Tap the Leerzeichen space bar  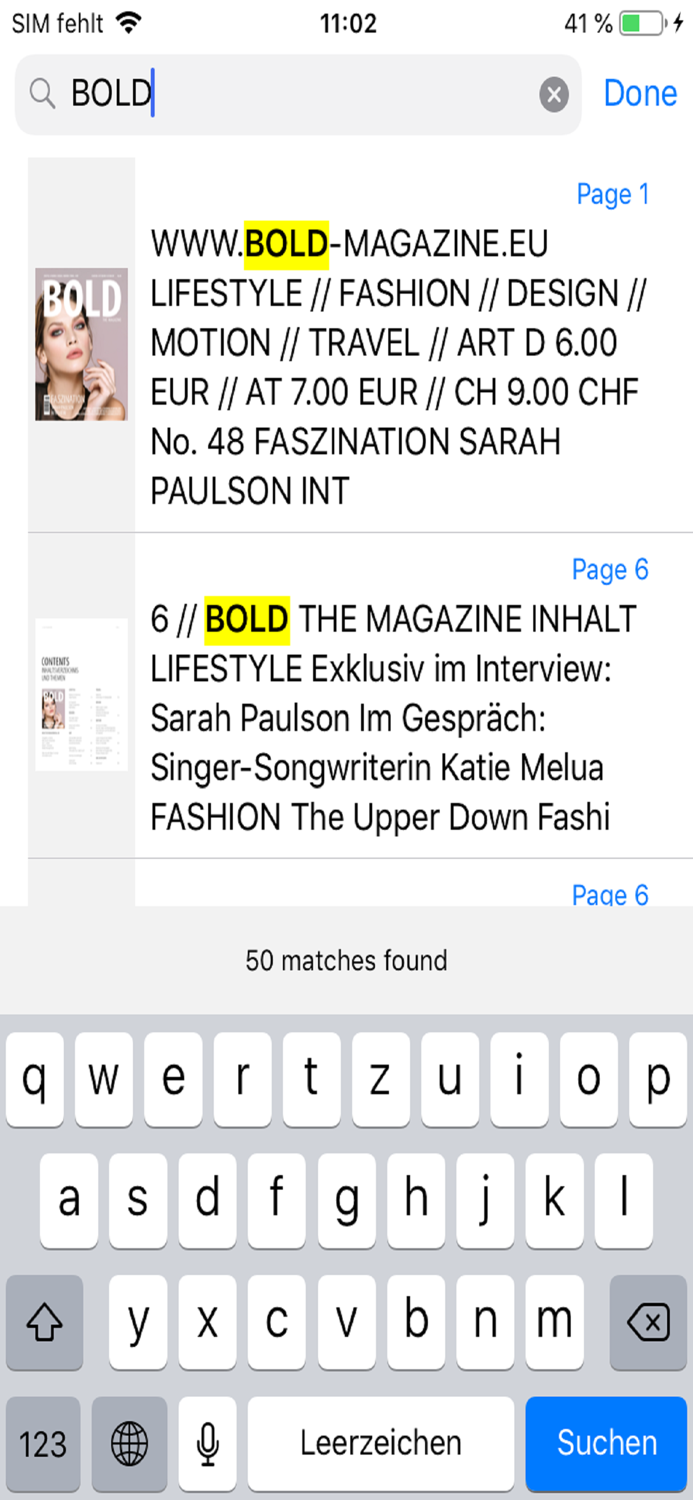[x=380, y=1443]
